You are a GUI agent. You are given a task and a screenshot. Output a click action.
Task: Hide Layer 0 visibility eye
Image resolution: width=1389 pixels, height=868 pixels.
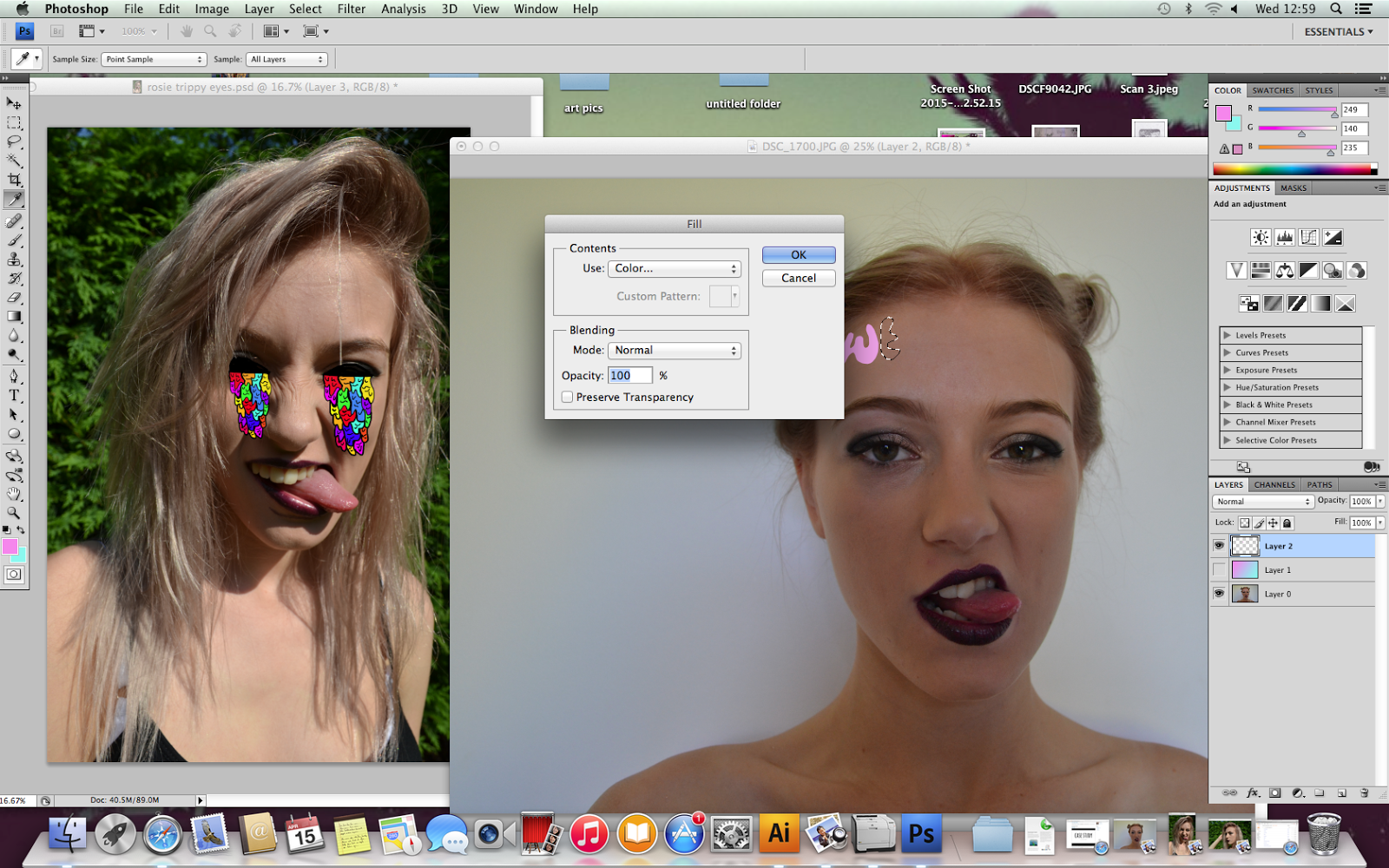(1219, 594)
